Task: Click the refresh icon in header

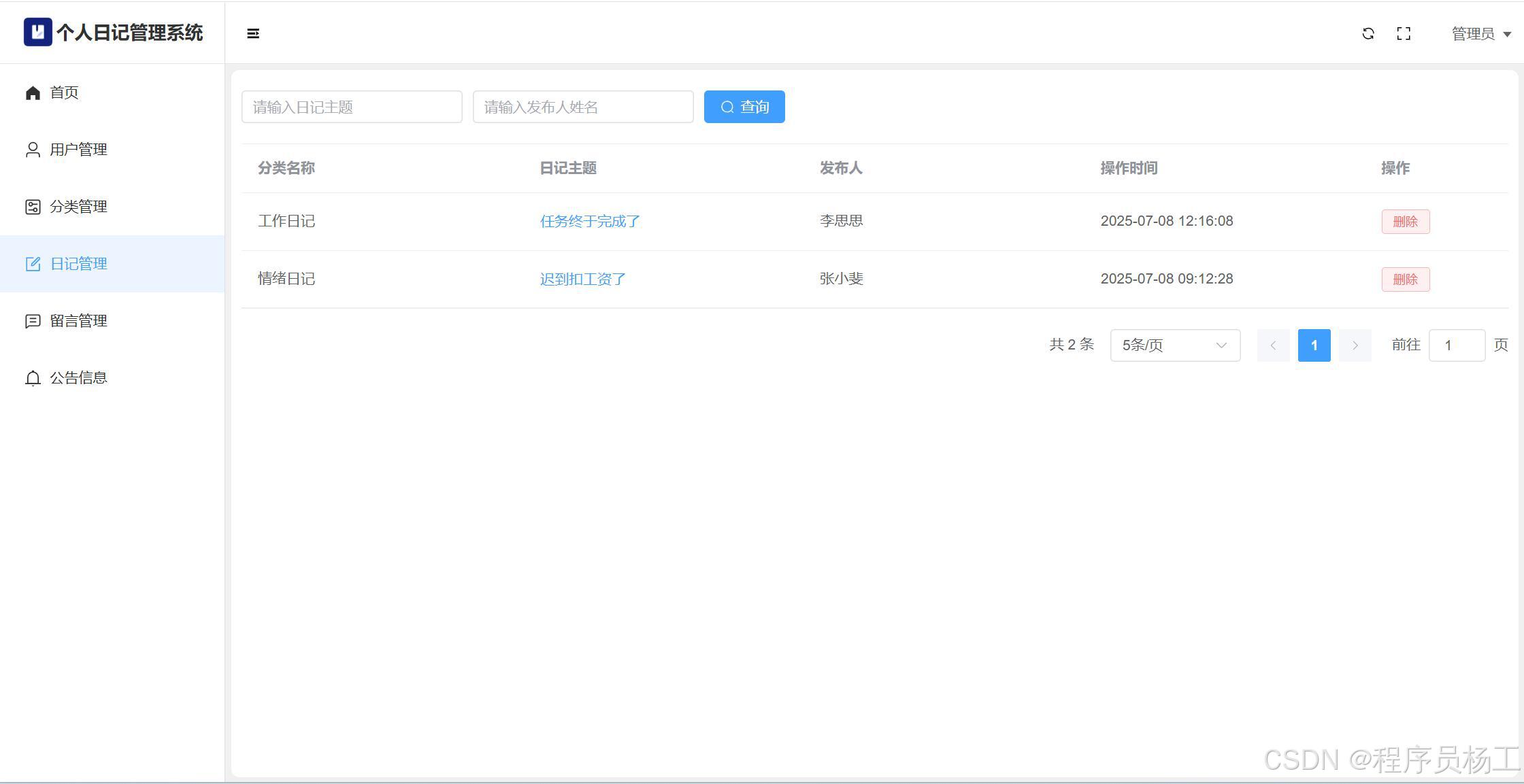Action: [1368, 33]
